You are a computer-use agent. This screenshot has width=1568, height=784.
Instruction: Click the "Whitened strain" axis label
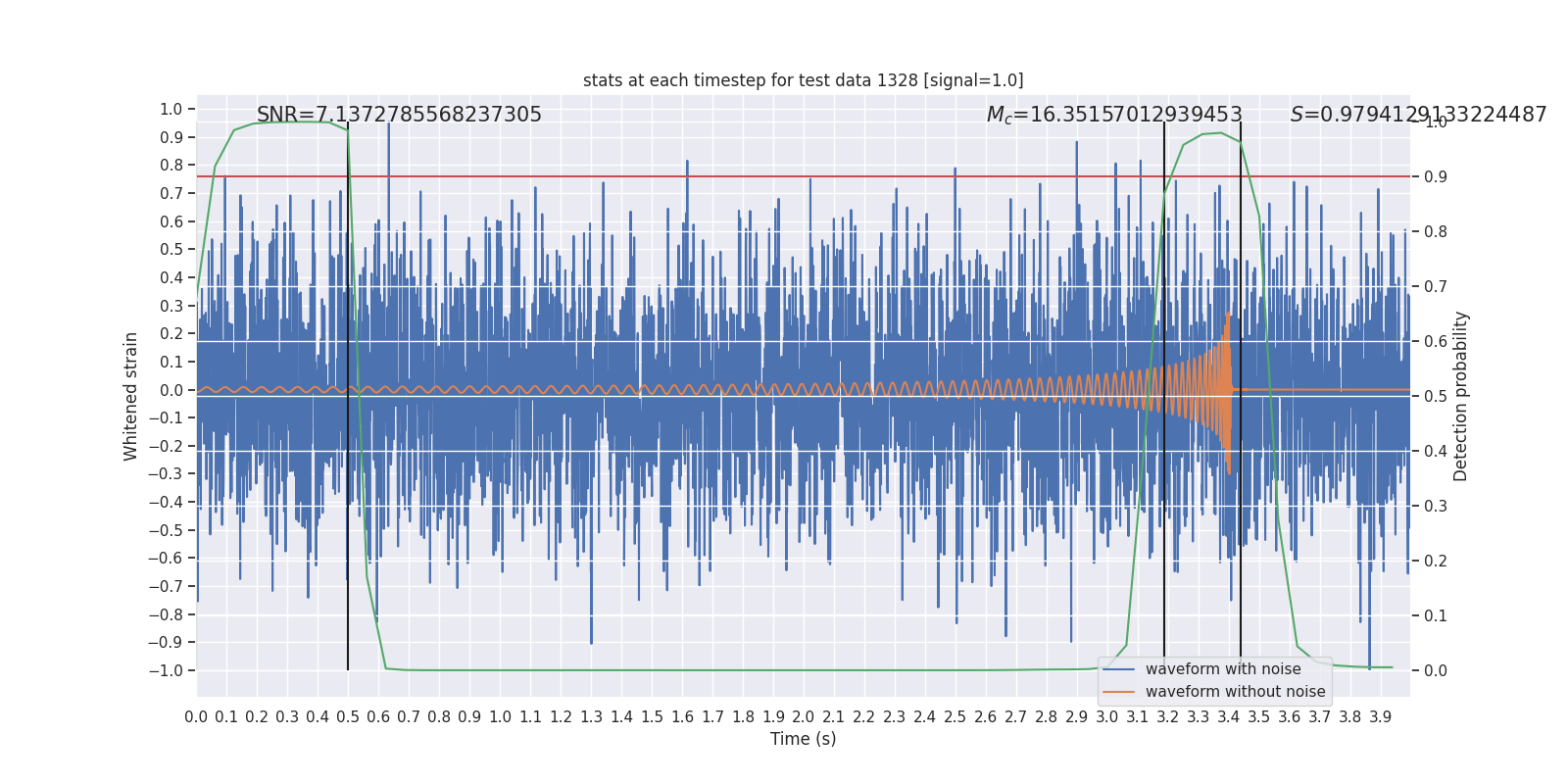130,396
